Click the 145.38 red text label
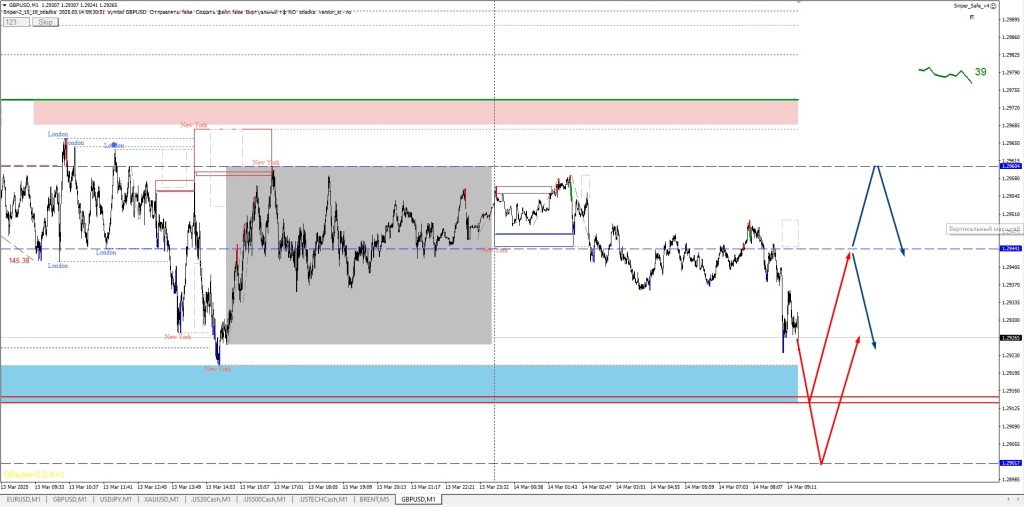 point(18,260)
